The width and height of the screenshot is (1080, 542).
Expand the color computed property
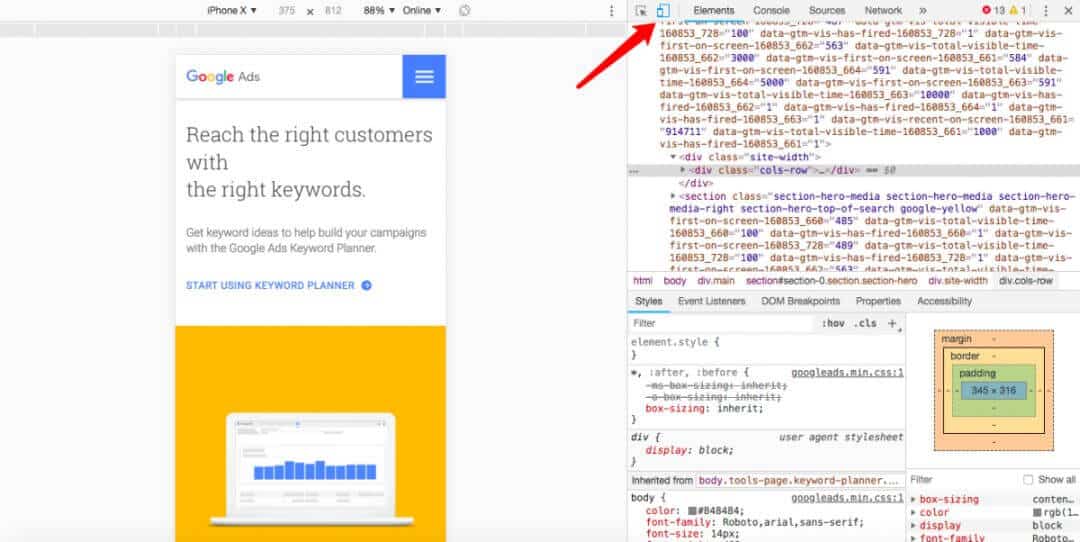[x=914, y=513]
